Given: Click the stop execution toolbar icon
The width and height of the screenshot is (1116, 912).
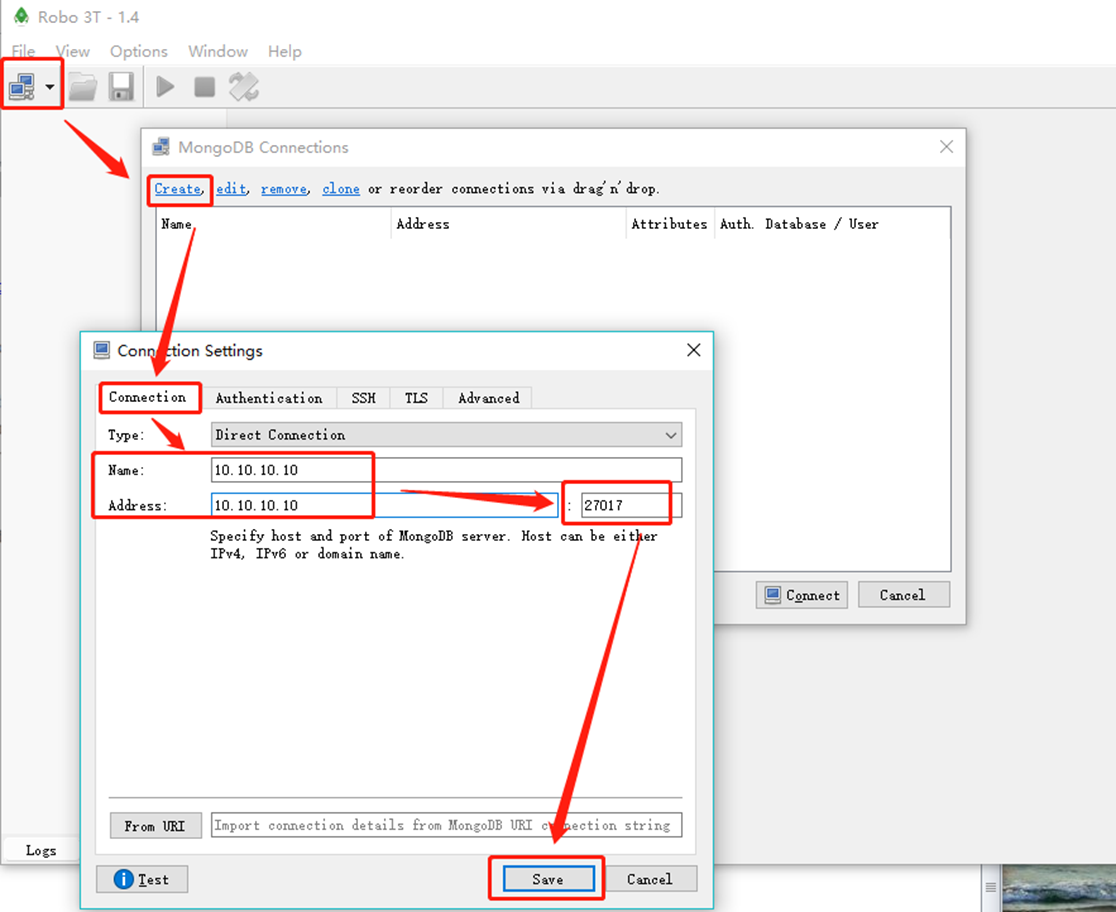Looking at the screenshot, I should tap(204, 87).
